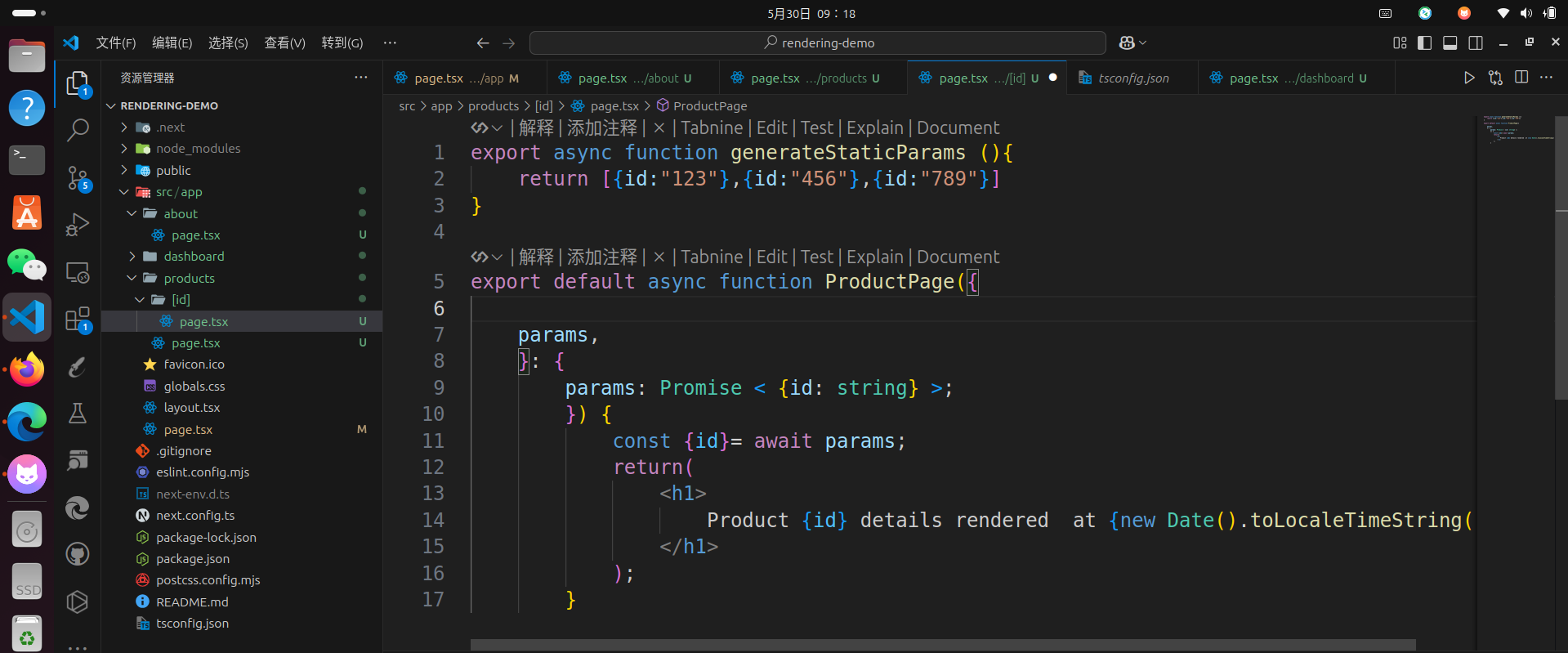Image resolution: width=1568 pixels, height=653 pixels.
Task: Open the Source Control view
Action: click(x=78, y=177)
